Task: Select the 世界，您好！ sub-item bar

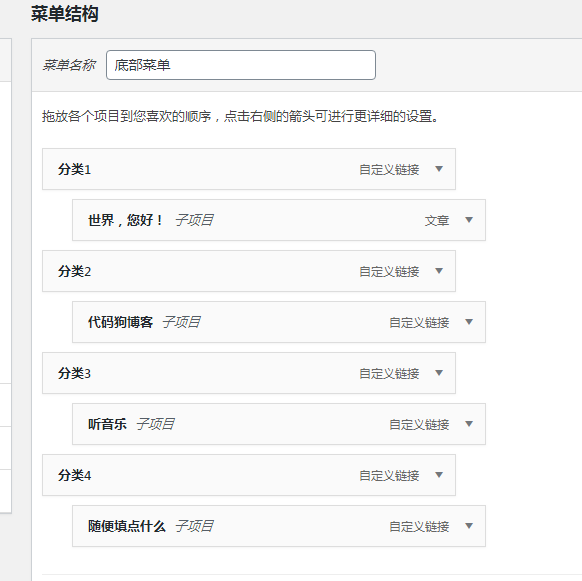Action: coord(279,220)
